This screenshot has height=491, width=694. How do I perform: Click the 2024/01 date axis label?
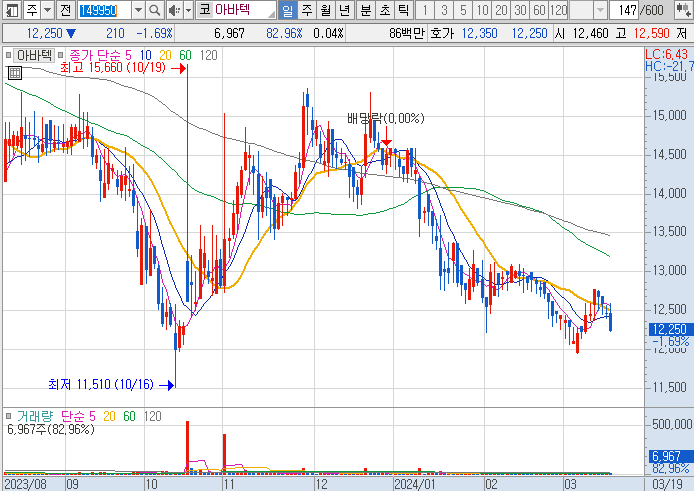414,484
